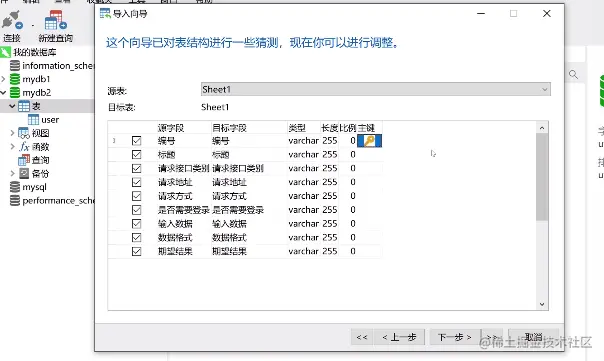Image resolution: width=604 pixels, height=361 pixels.
Task: Click the 新建查询 new query icon
Action: pos(55,20)
